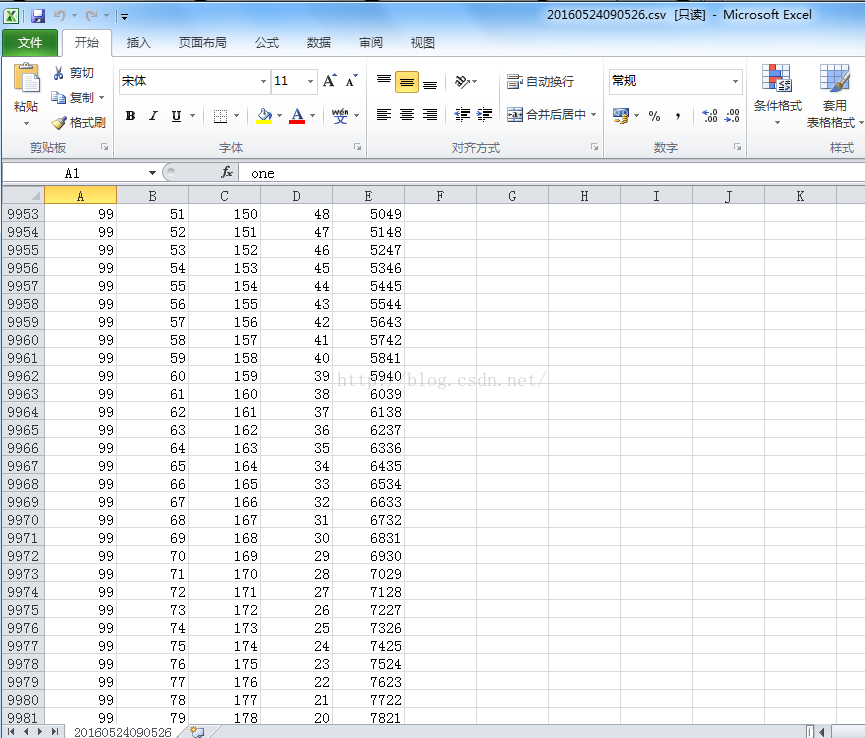Expand the font size dropdown
Viewport: 865px width, 738px height.
(x=311, y=82)
